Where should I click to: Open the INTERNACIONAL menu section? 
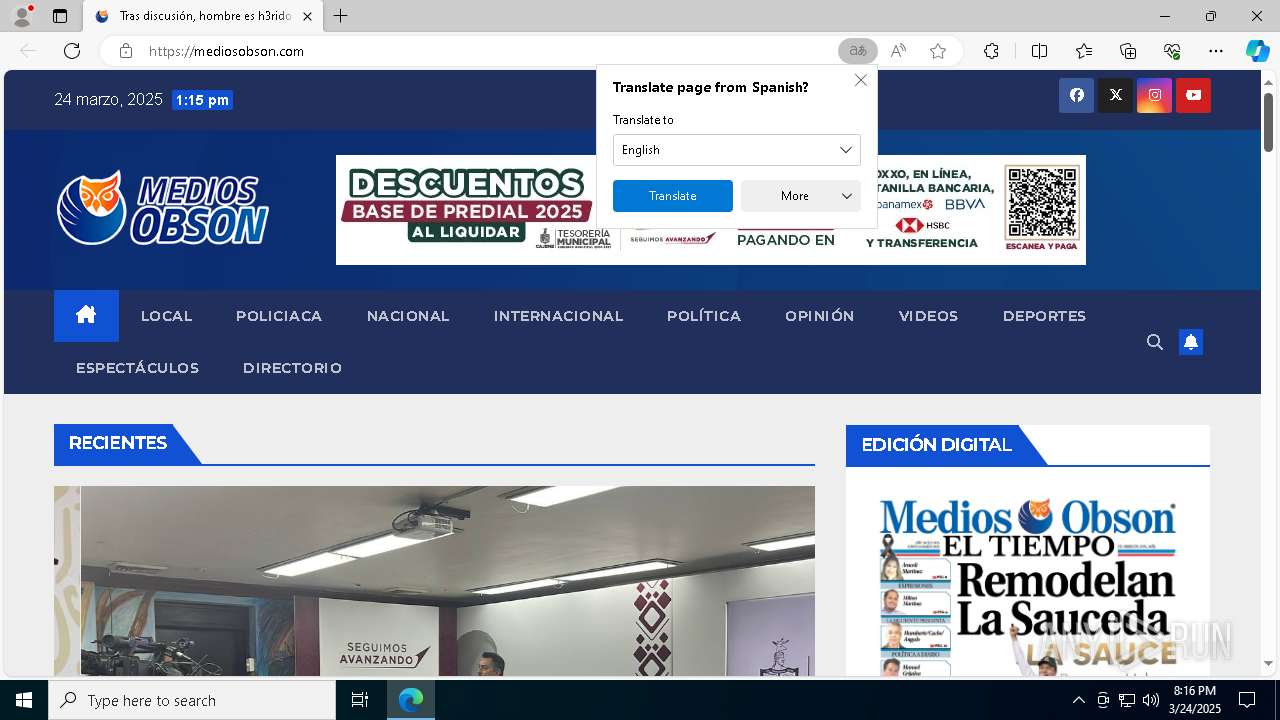point(558,316)
